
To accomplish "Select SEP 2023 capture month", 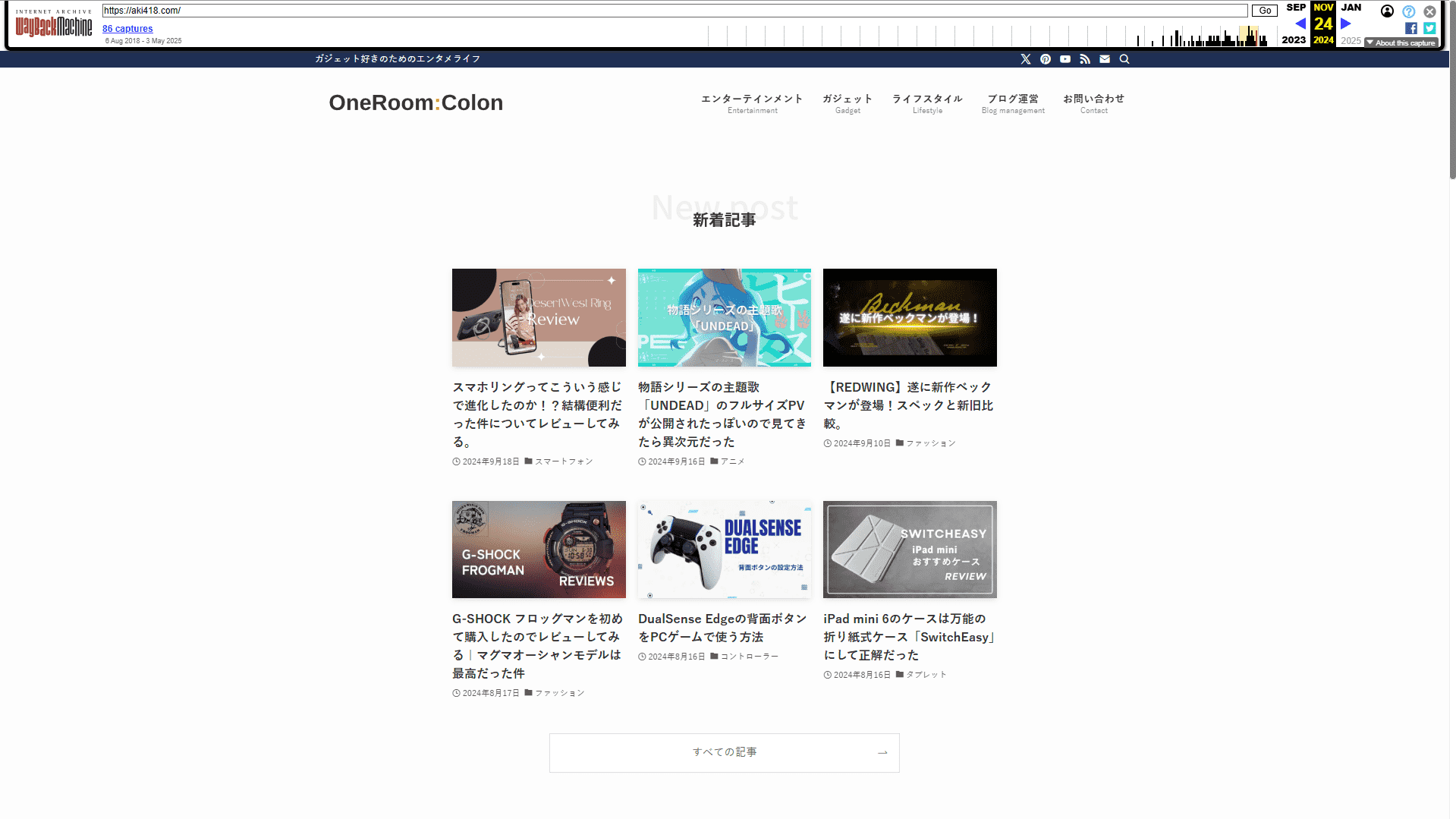I will pyautogui.click(x=1294, y=24).
